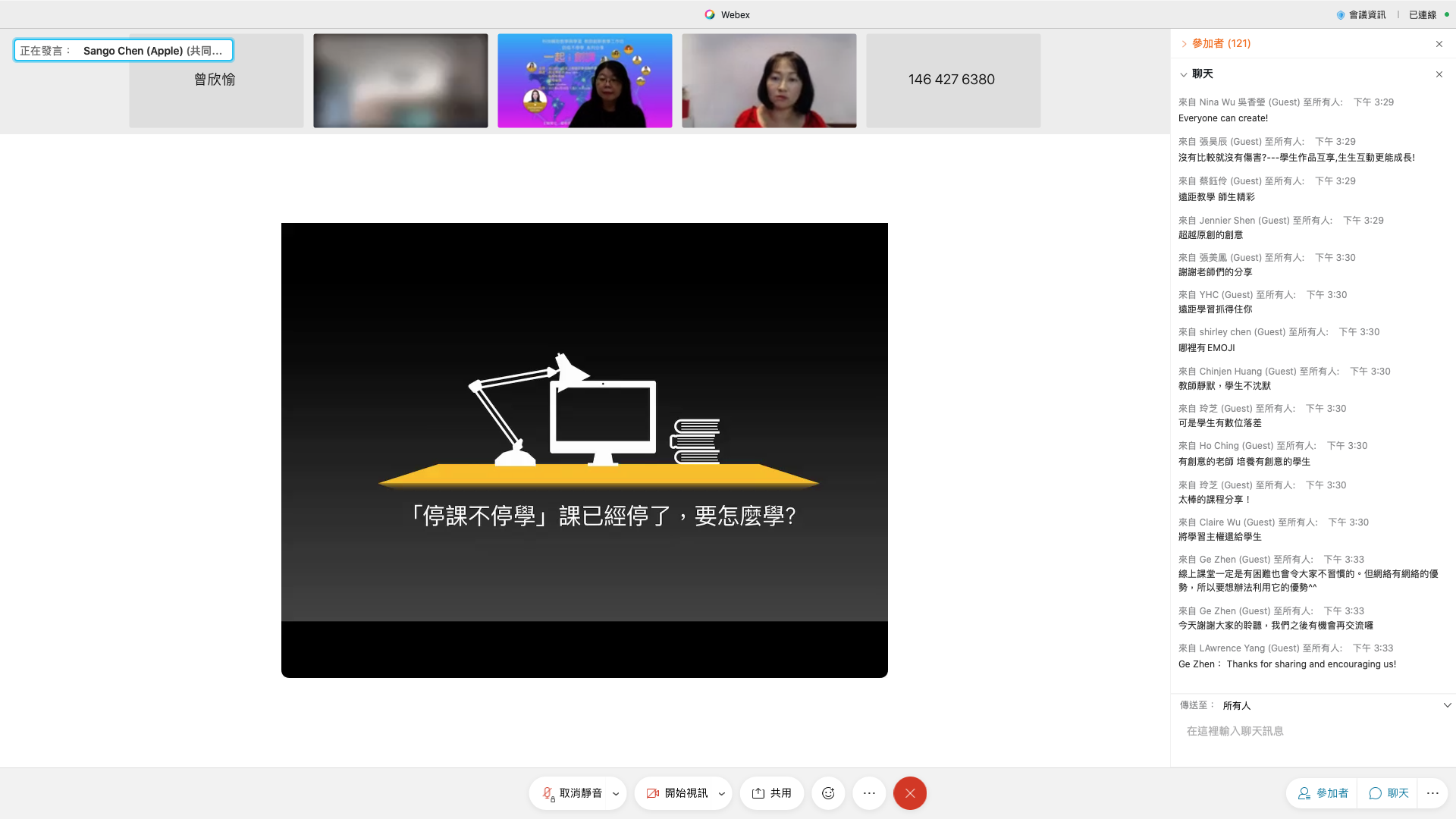Open the emoji reactions button
1456x819 pixels.
click(828, 793)
